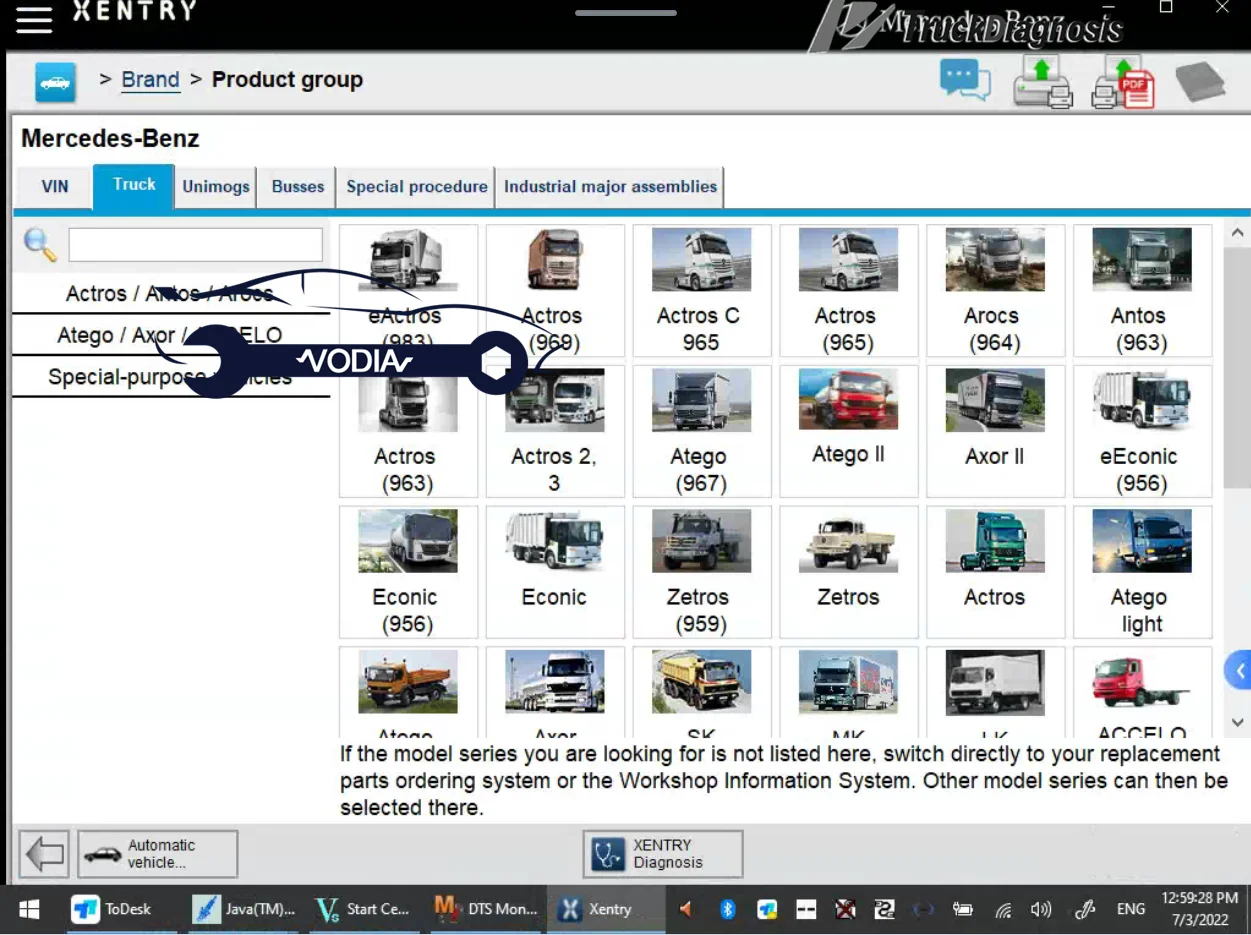Image resolution: width=1251 pixels, height=935 pixels.
Task: Select the Antos (963) tile
Action: [x=1142, y=291]
